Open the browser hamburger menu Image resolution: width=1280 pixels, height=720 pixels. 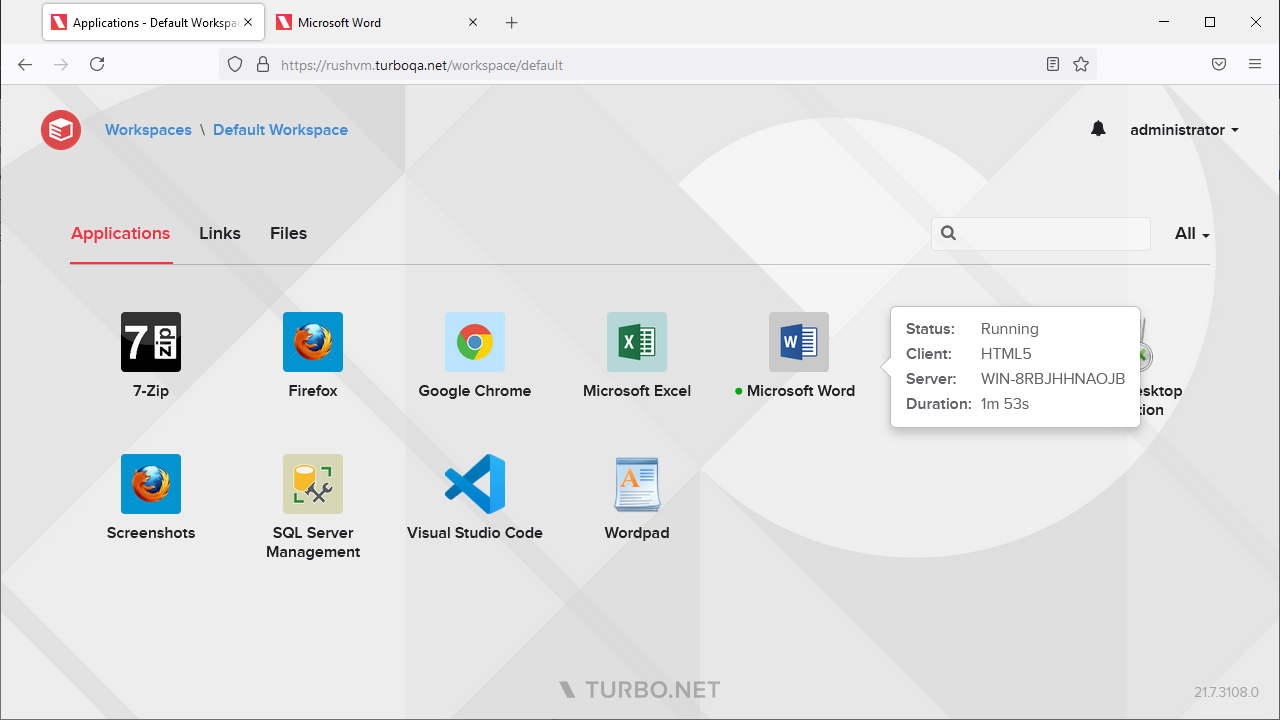coord(1255,64)
